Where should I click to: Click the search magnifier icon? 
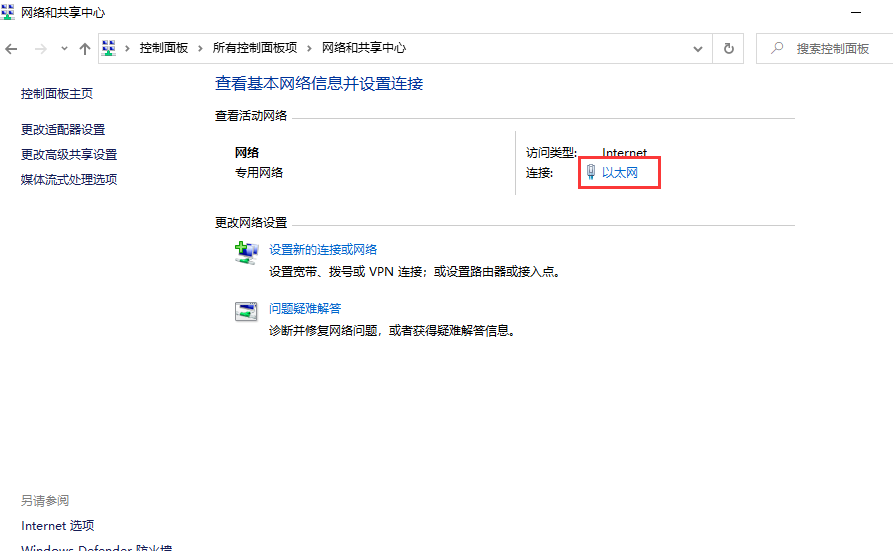[777, 48]
